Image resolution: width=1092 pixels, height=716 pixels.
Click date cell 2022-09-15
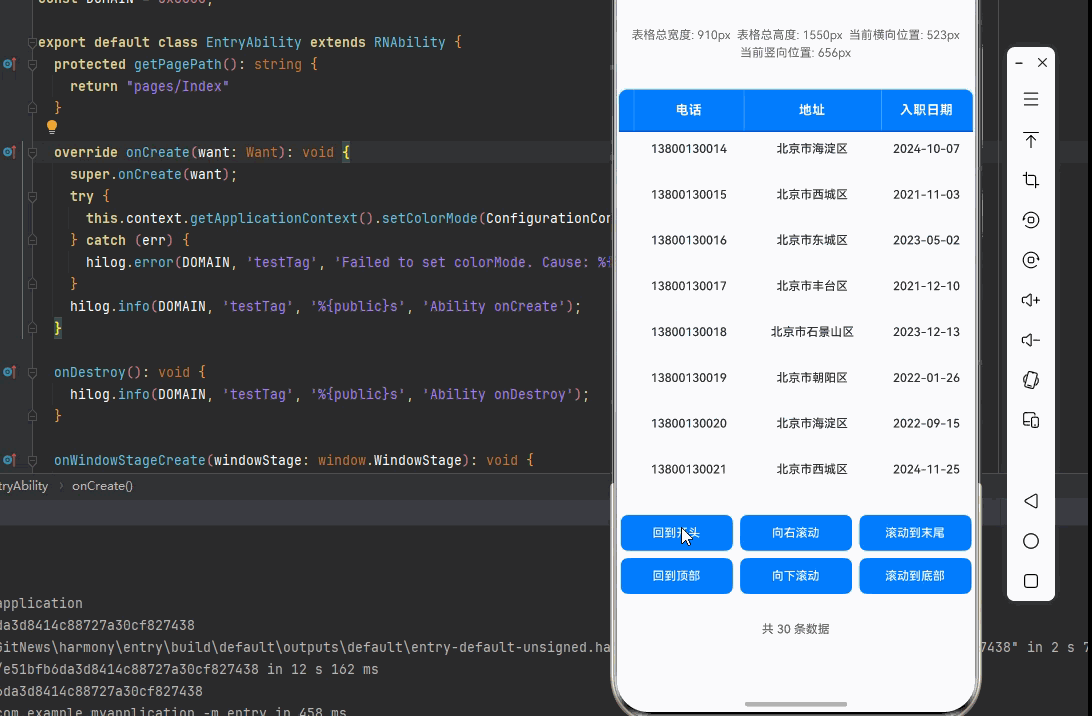click(x=926, y=423)
